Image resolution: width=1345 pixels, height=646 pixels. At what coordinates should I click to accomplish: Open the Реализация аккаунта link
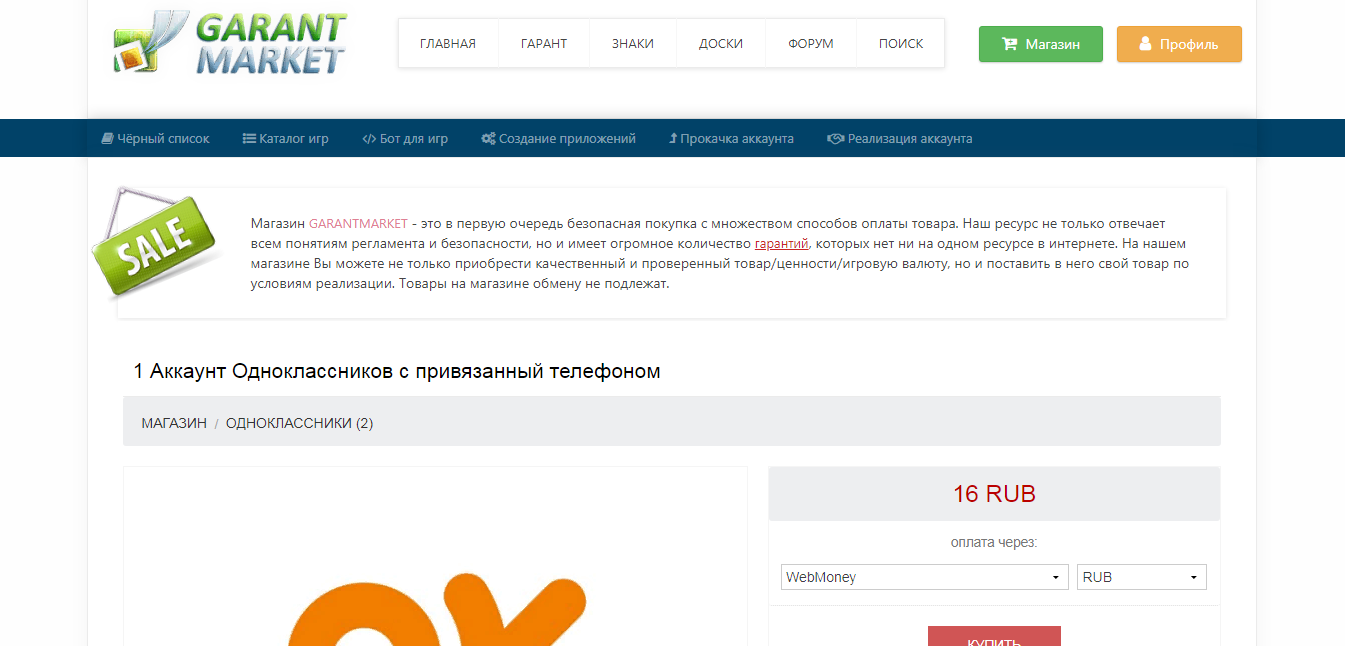click(900, 139)
